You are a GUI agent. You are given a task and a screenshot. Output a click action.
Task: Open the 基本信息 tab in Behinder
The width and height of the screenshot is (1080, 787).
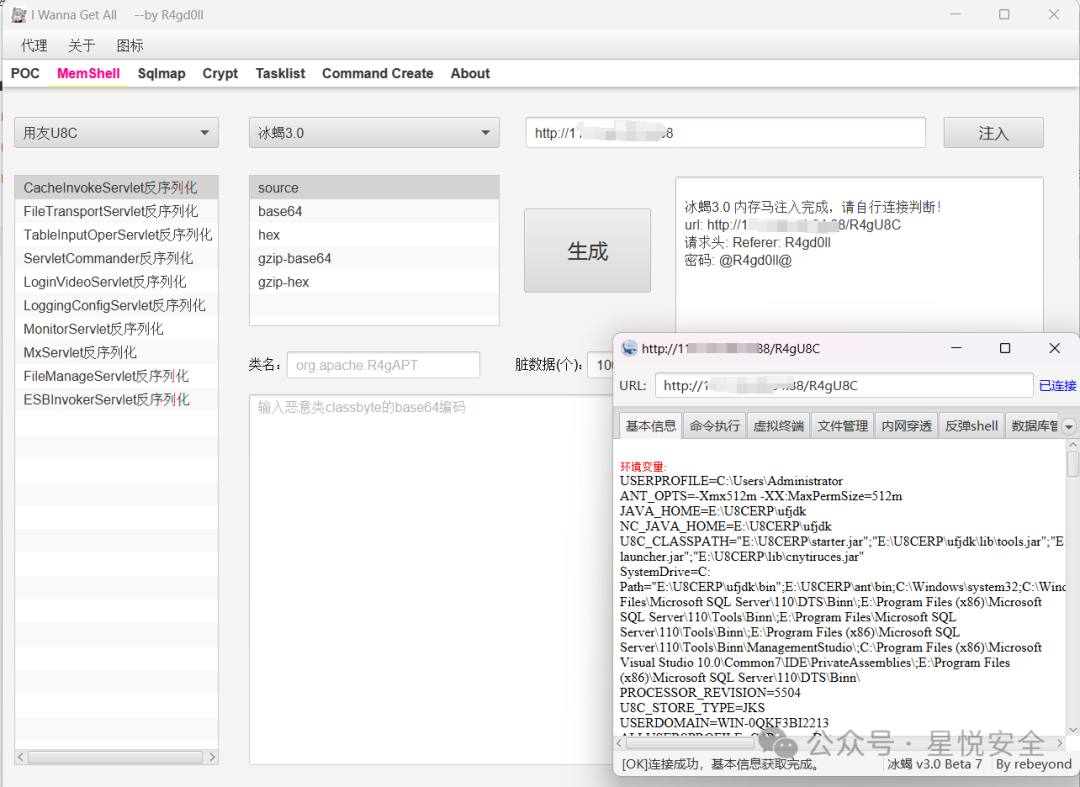pyautogui.click(x=650, y=426)
